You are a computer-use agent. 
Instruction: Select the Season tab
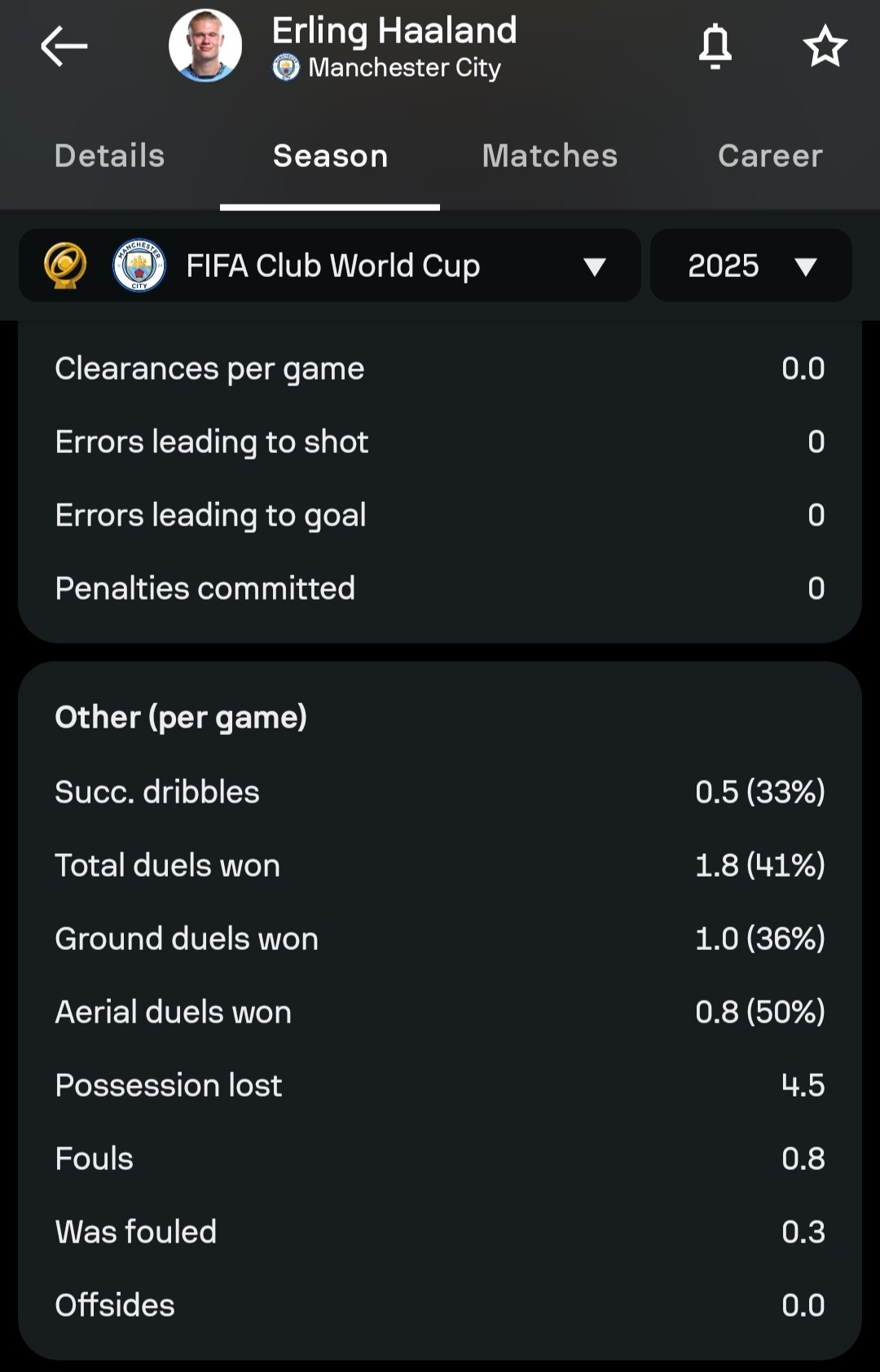[330, 156]
